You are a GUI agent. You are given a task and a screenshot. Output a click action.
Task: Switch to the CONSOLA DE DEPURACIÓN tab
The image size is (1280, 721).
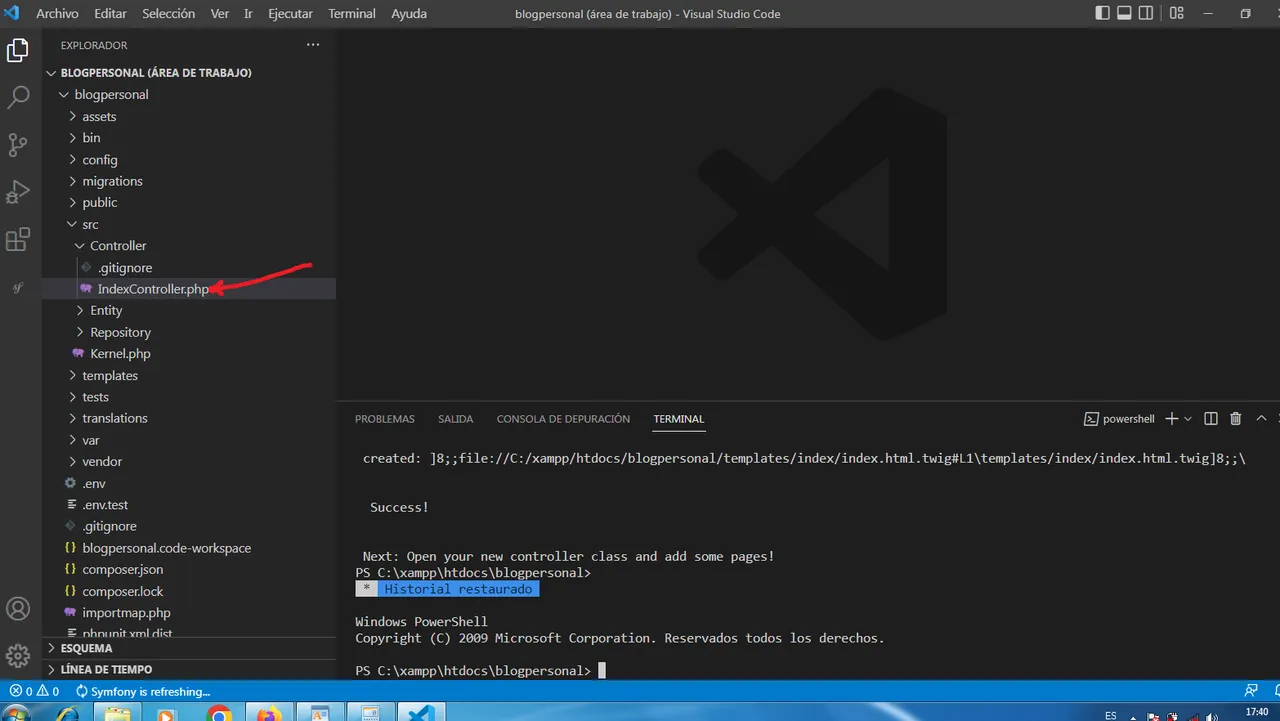tap(563, 419)
